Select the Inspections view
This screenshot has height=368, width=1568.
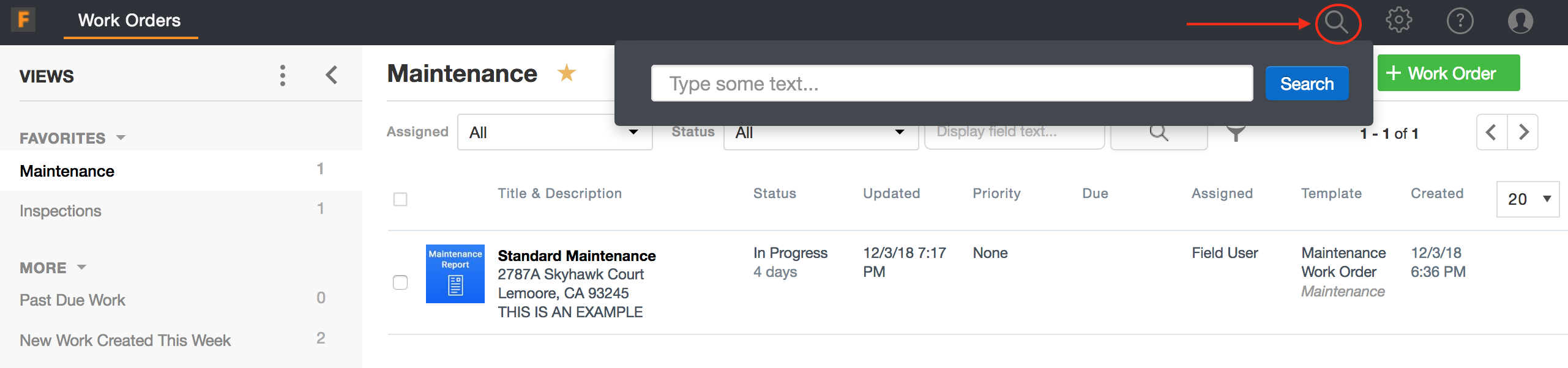(x=61, y=210)
